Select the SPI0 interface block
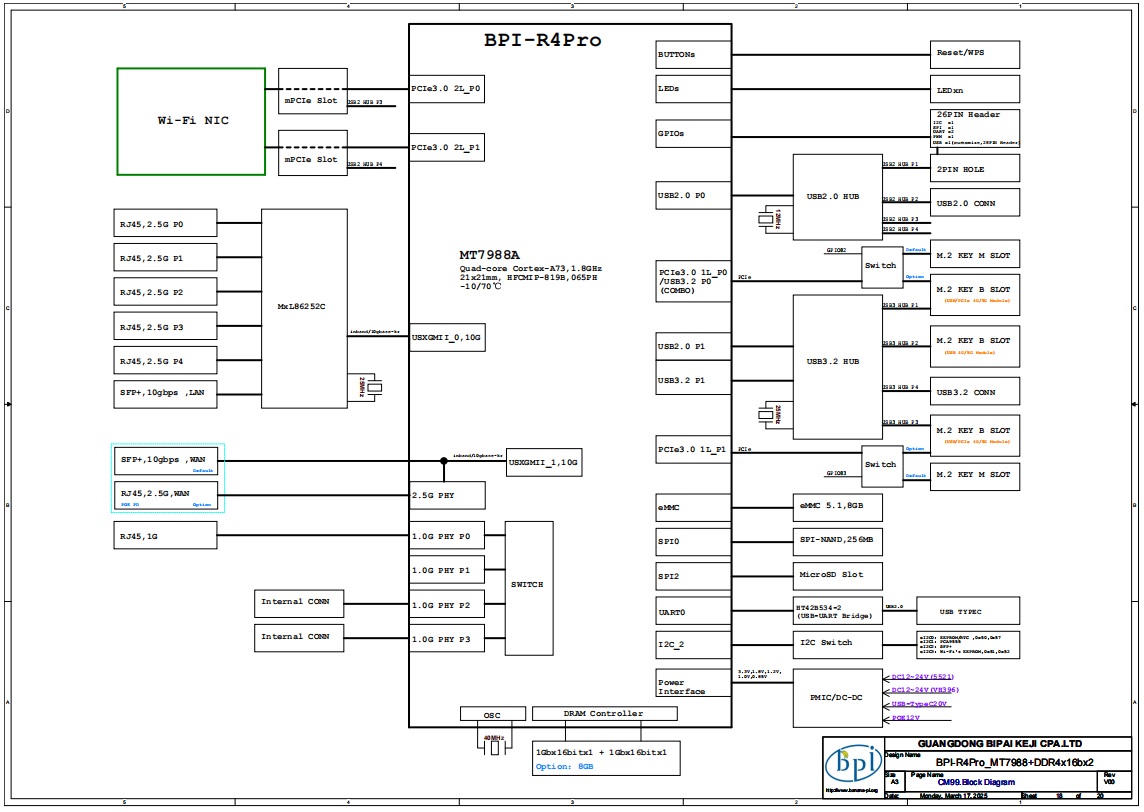The image size is (1144, 812). coord(693,542)
